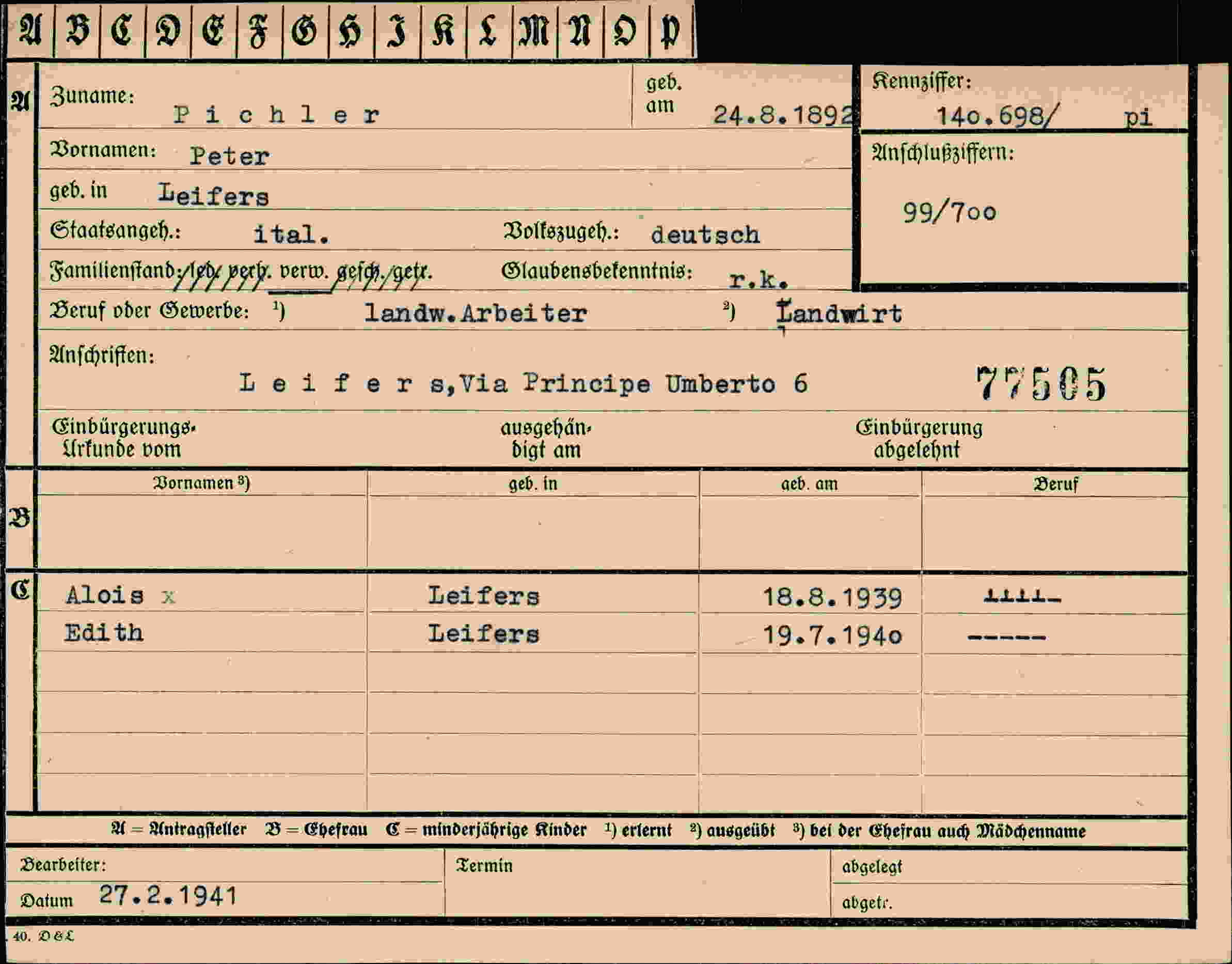Screen dimensions: 1232x964
Task: Select the Fraktur letter B index tab
Action: 77,29
